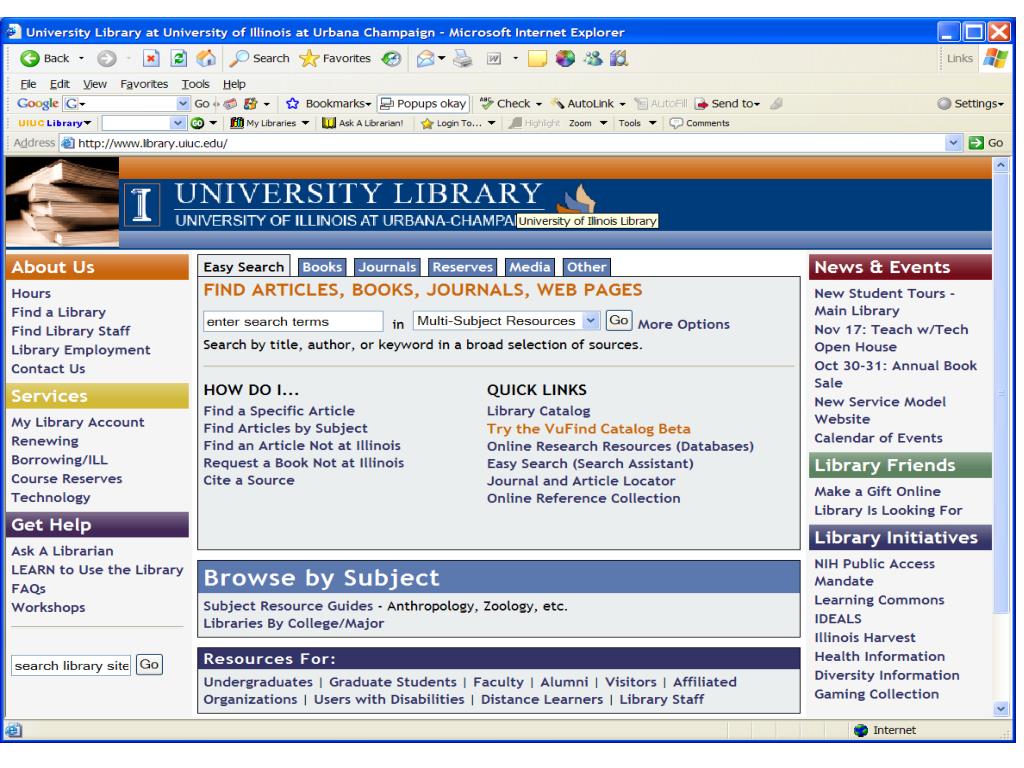Viewport: 1024px width, 768px height.
Task: Open the View menu
Action: (95, 84)
